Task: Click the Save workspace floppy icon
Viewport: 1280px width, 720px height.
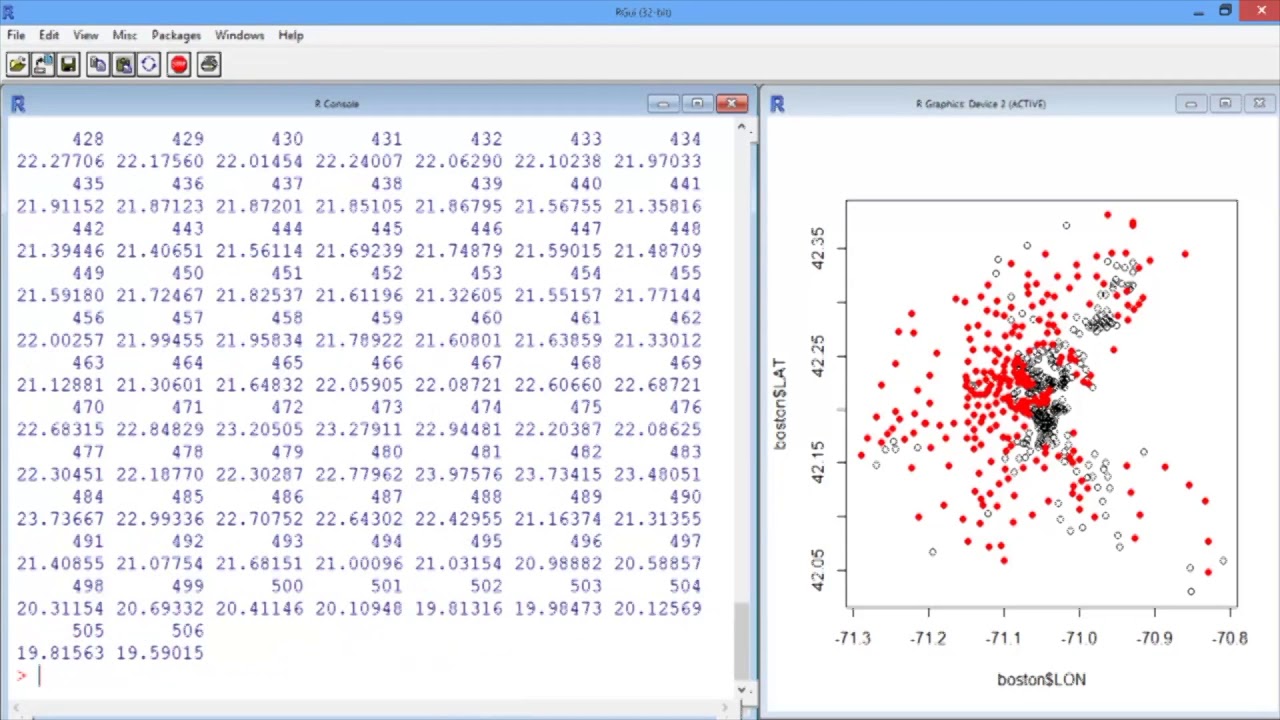Action: pos(68,65)
